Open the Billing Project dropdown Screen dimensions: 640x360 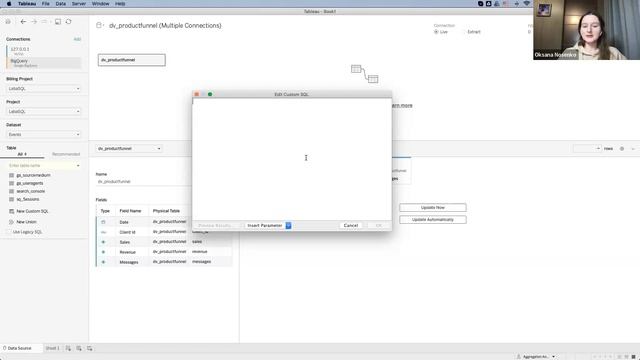(x=44, y=89)
